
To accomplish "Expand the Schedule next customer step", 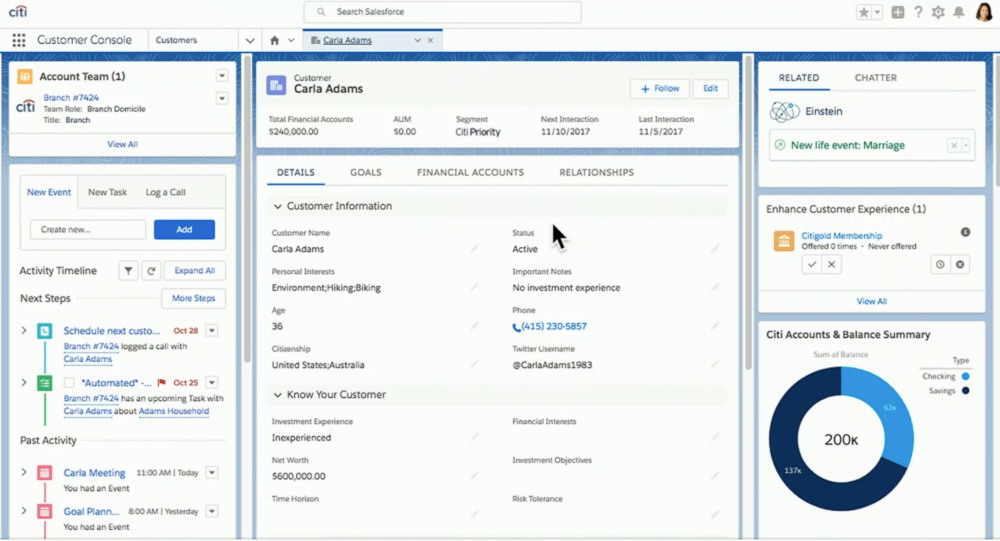I will pyautogui.click(x=24, y=330).
